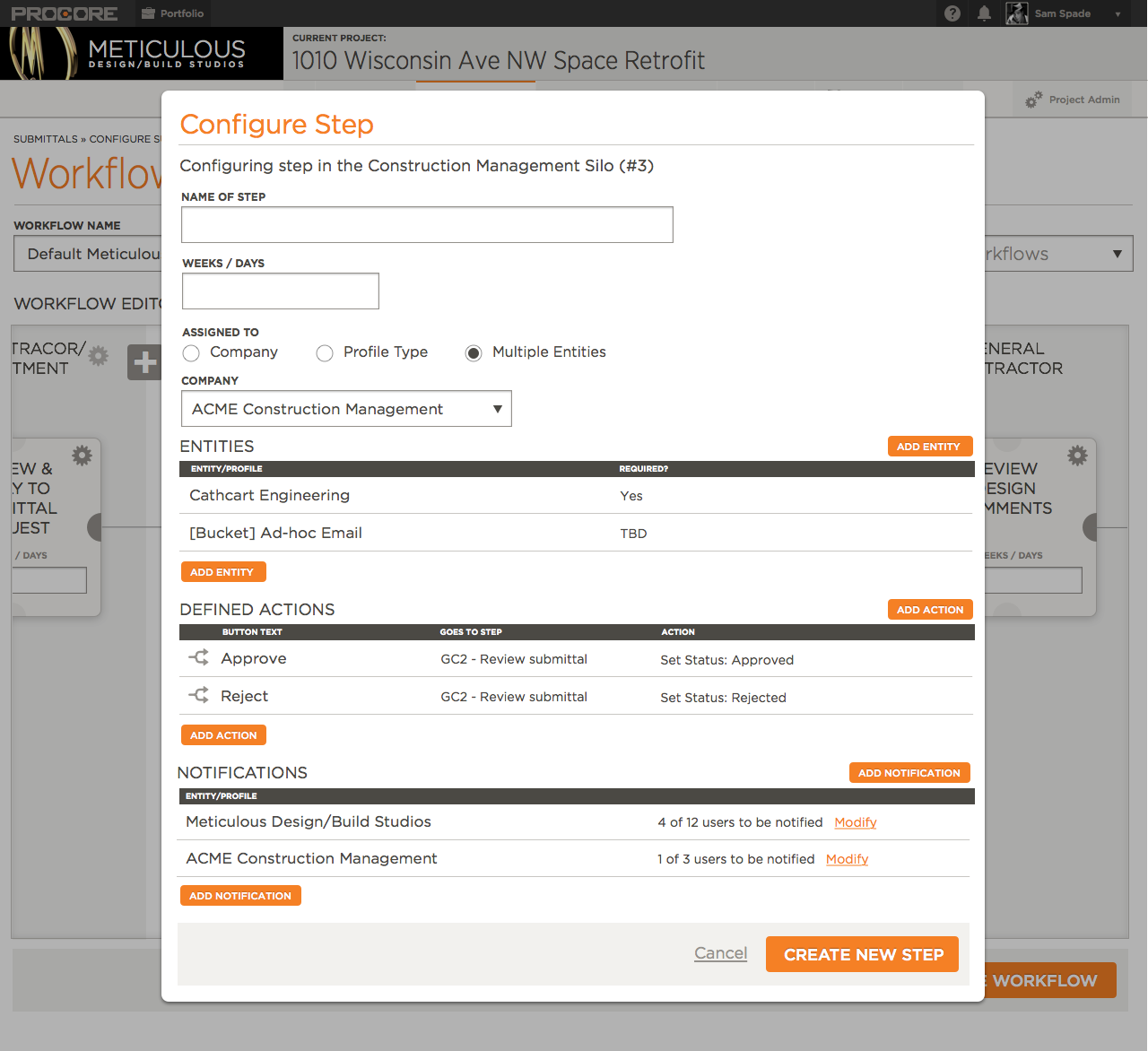The height and width of the screenshot is (1051, 1148).
Task: Click the plus icon to add a workflow step
Action: 144,362
